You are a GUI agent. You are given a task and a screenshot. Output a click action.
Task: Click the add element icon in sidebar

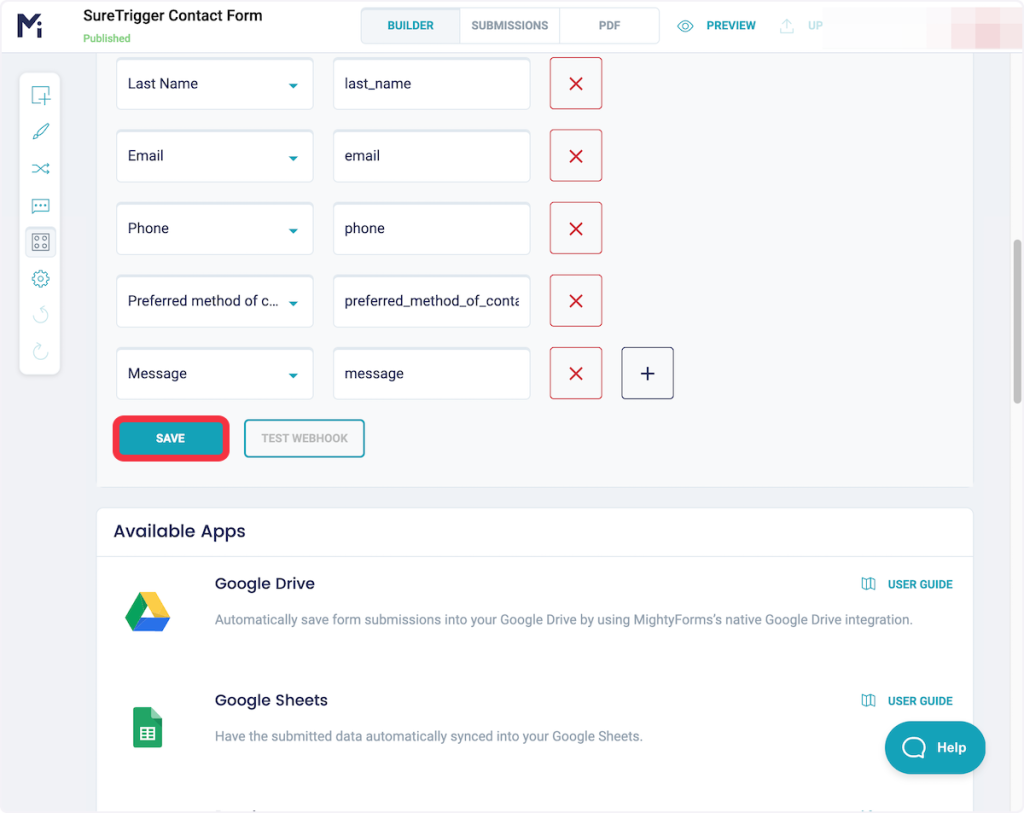[x=40, y=96]
